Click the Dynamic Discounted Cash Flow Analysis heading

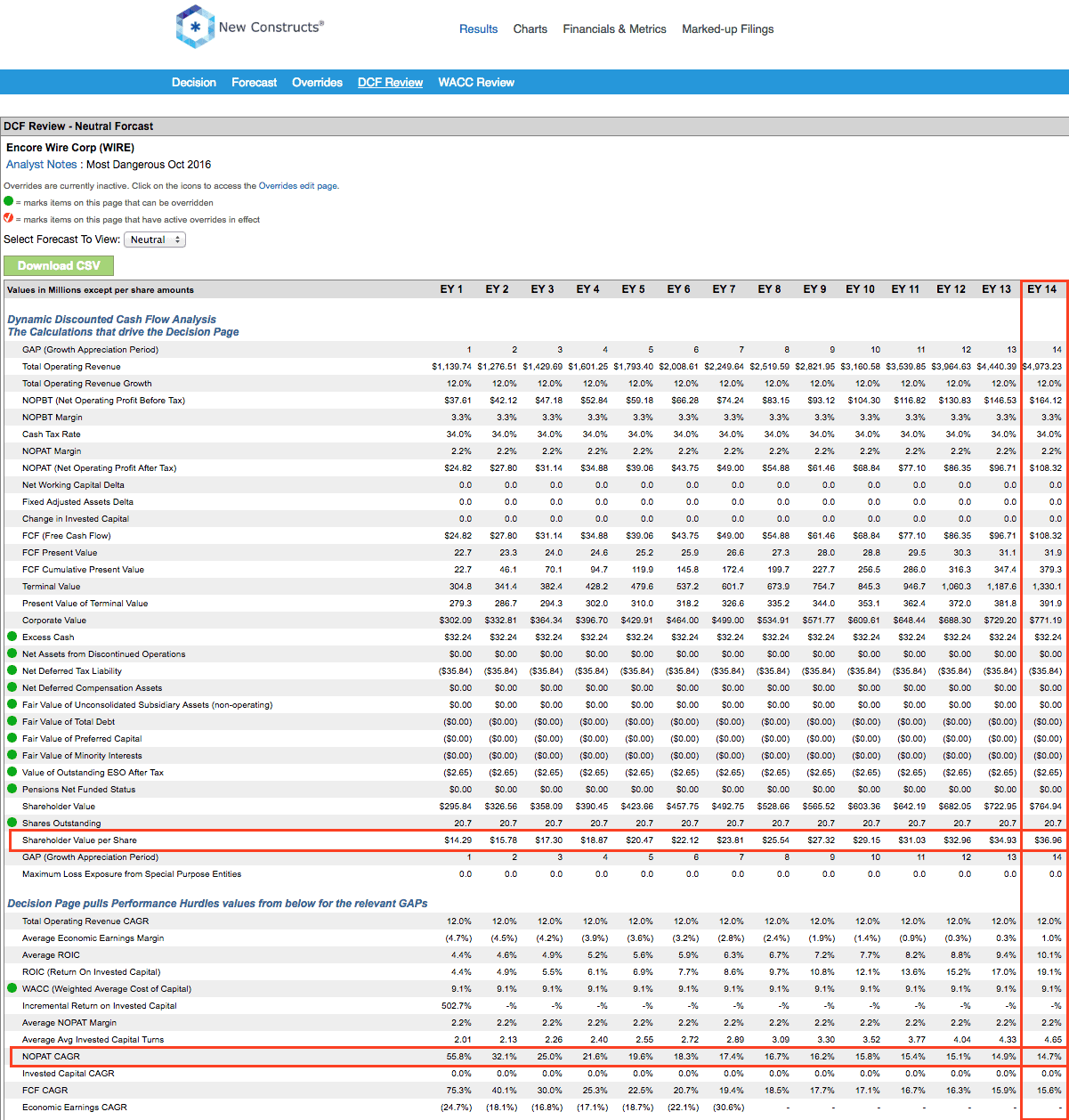111,320
